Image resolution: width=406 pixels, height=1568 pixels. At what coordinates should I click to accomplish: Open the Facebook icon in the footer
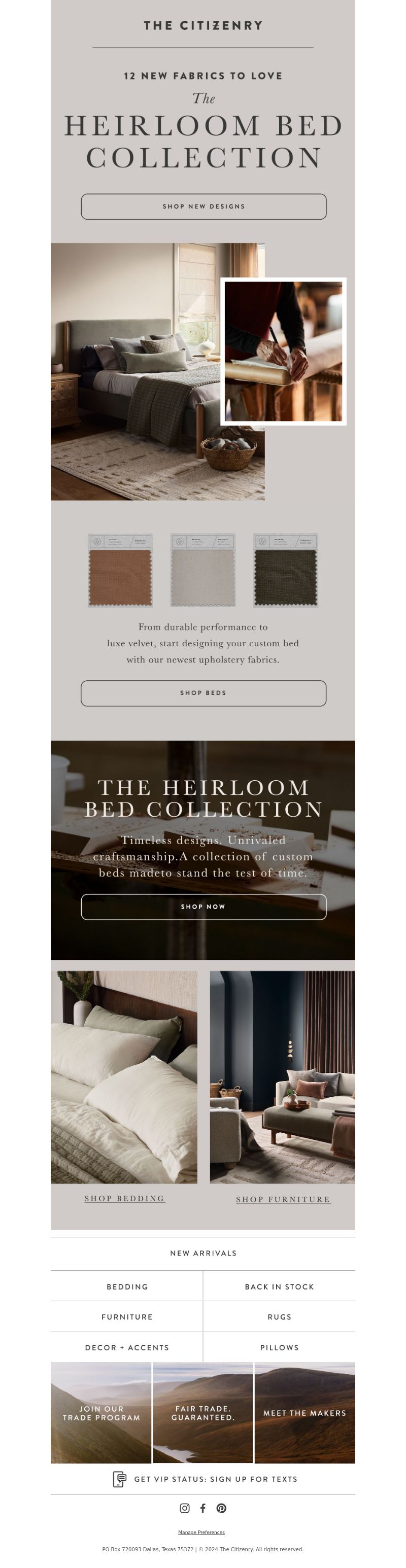pos(202,1508)
